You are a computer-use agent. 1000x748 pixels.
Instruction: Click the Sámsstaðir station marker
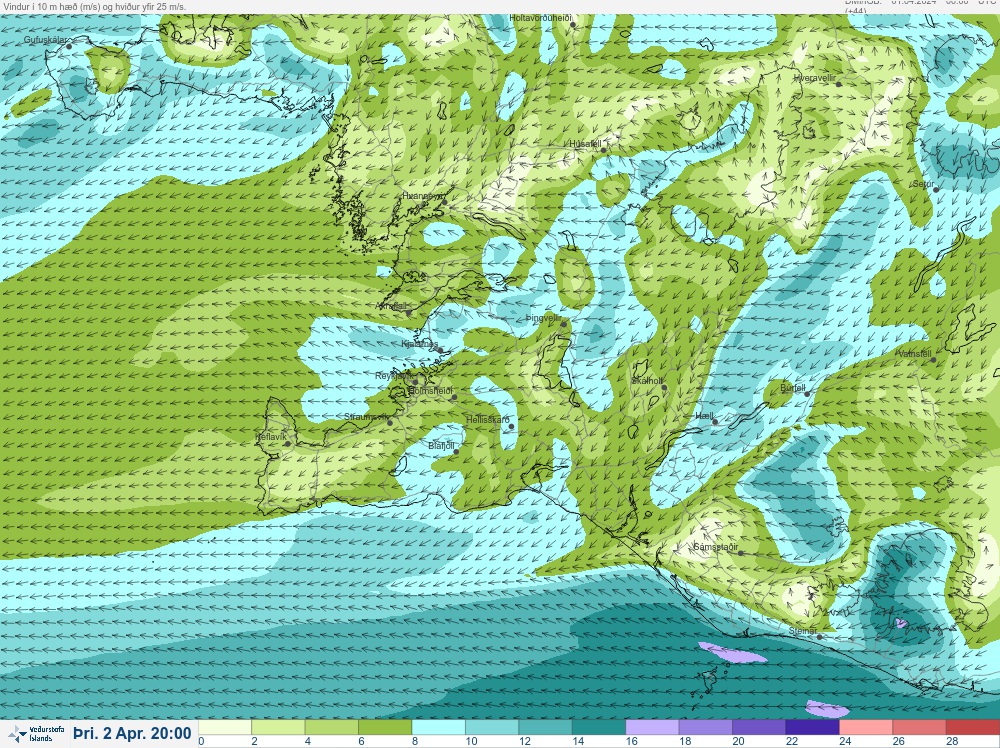(740, 554)
